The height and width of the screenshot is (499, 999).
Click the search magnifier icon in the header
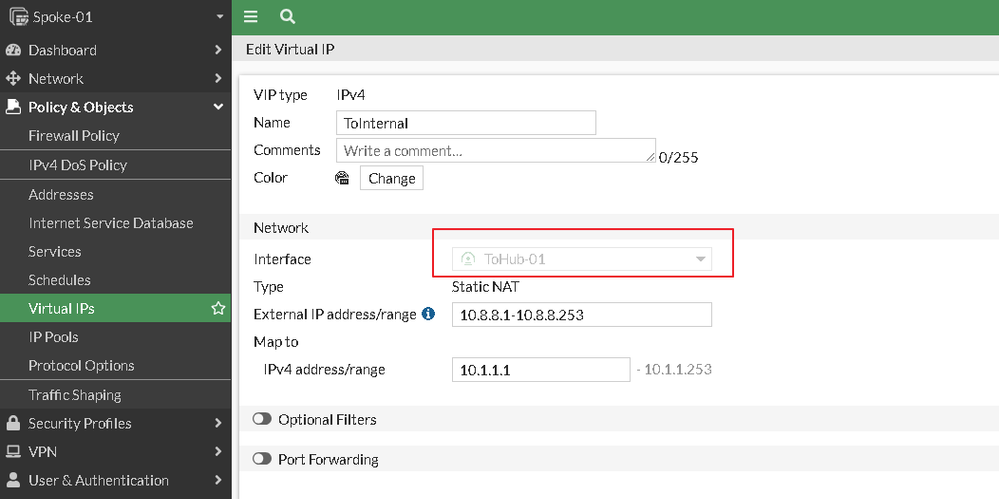pos(288,17)
